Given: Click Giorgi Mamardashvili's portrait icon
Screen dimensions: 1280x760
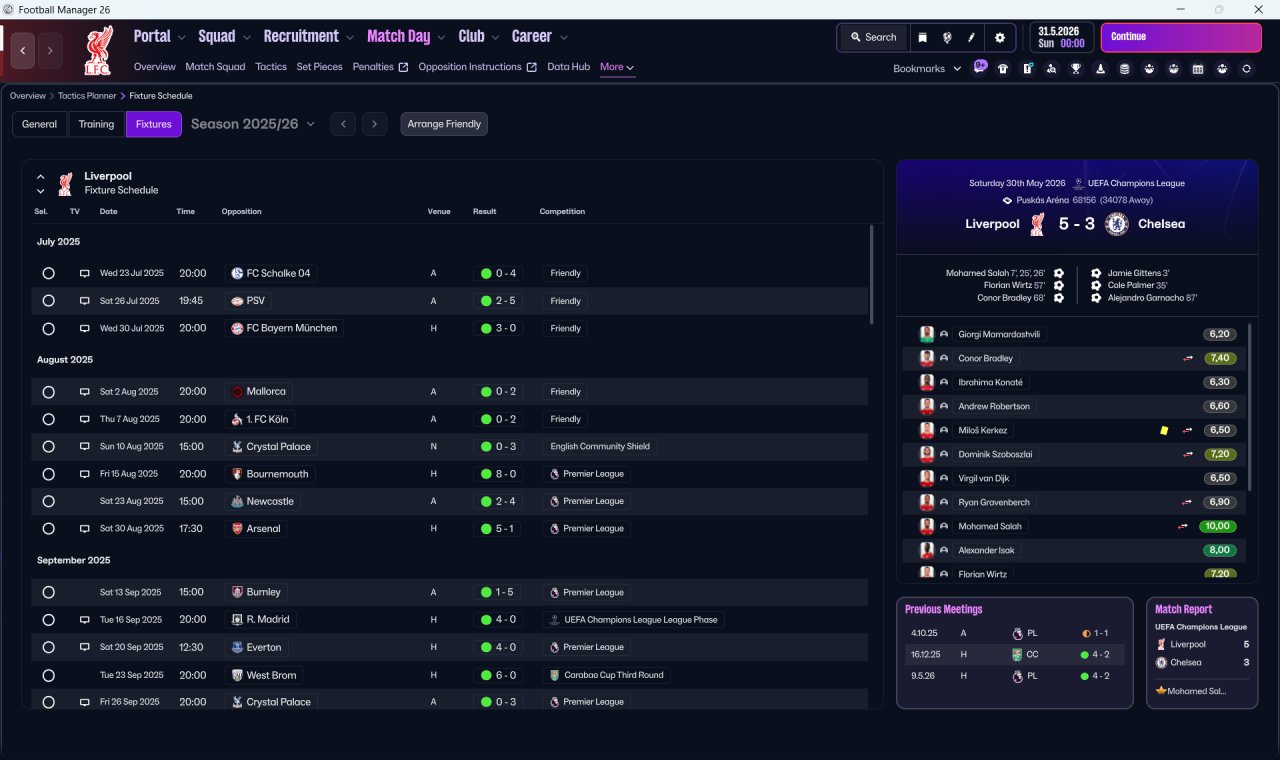Looking at the screenshot, I should pos(927,334).
